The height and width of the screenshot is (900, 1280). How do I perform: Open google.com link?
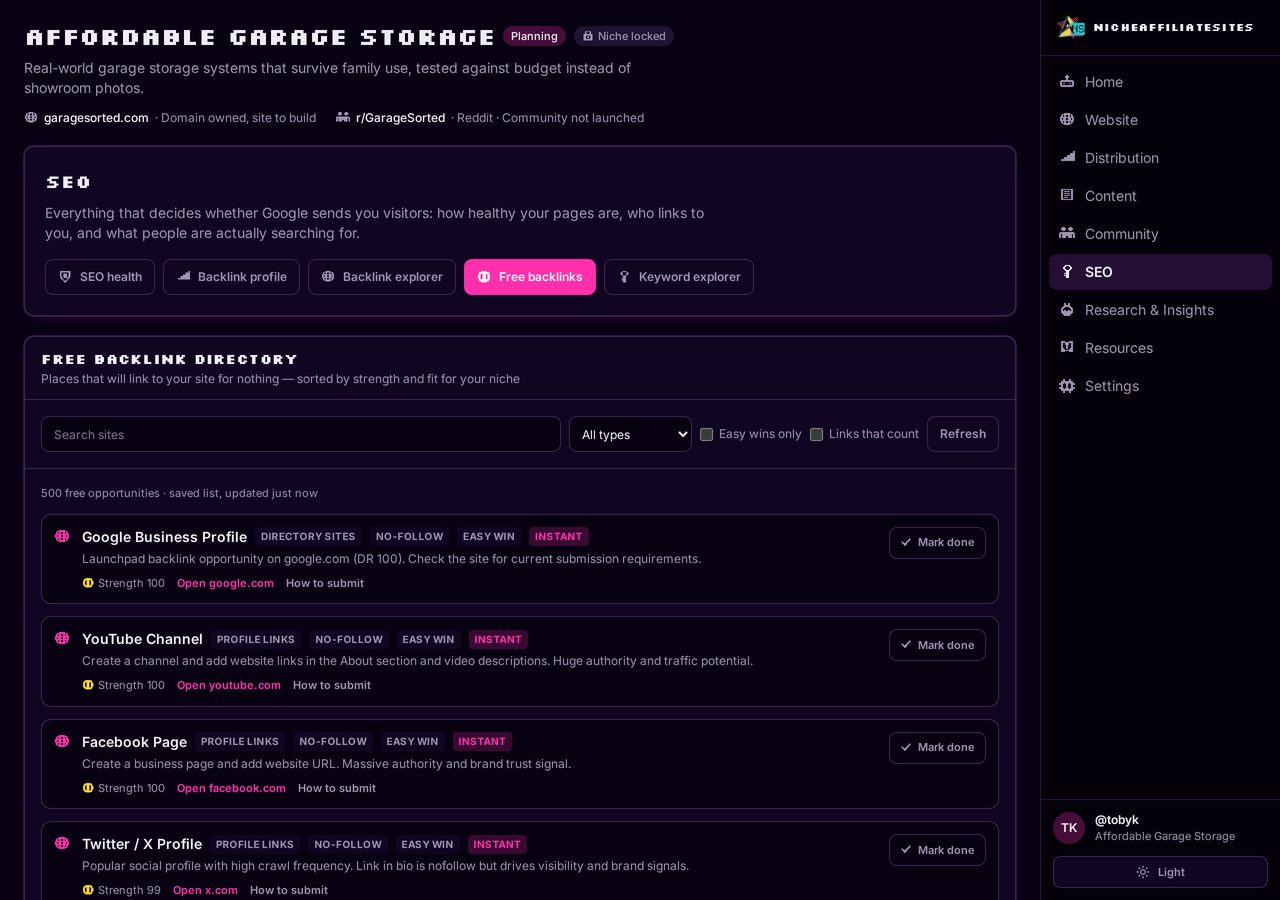225,583
